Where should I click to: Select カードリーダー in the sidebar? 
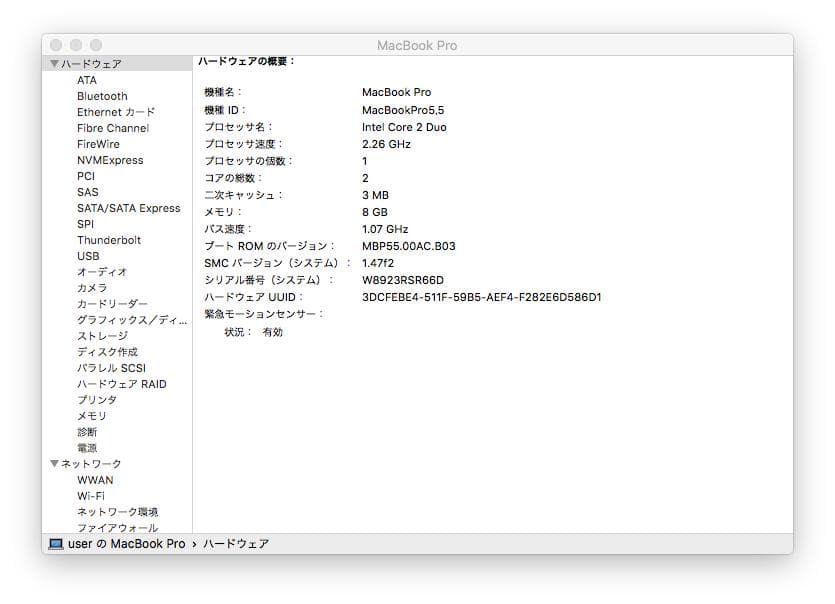pyautogui.click(x=112, y=304)
